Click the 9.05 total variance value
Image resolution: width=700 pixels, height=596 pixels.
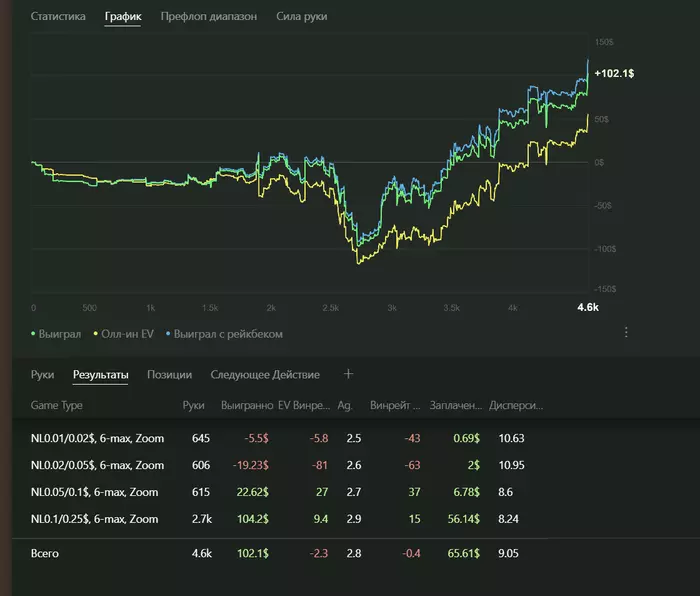coord(508,554)
